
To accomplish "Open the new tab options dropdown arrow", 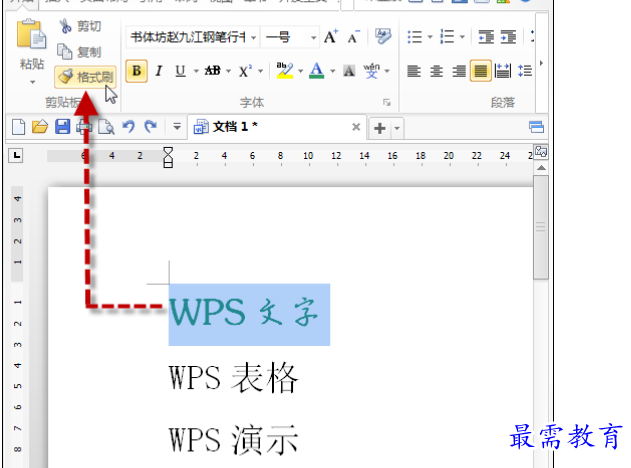I will (397, 128).
